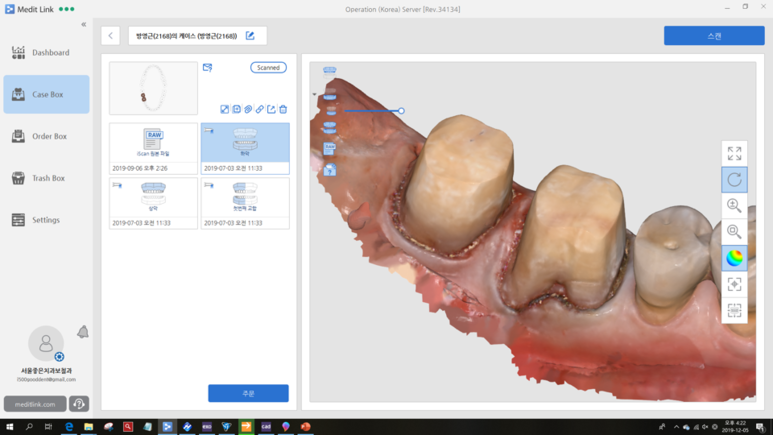Image resolution: width=773 pixels, height=435 pixels.
Task: Click the export file icon
Action: tap(271, 109)
